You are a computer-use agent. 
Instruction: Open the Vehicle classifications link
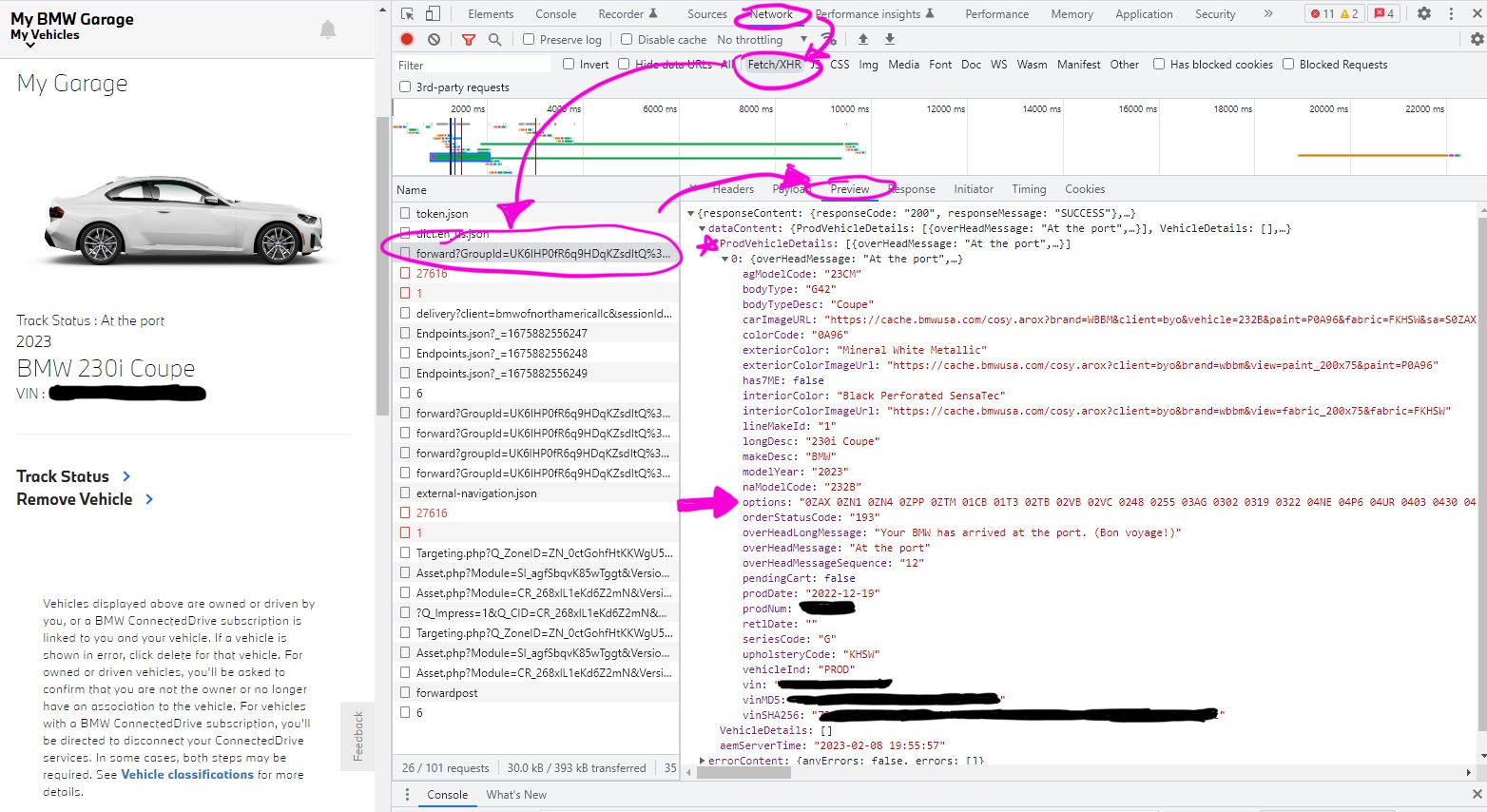pyautogui.click(x=187, y=774)
